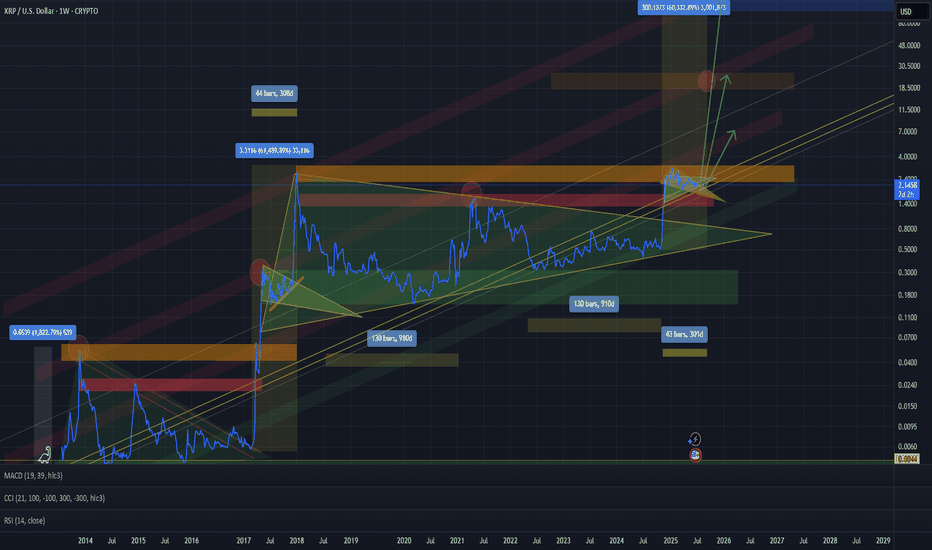Click the 0.5000 price scale value

[908, 250]
